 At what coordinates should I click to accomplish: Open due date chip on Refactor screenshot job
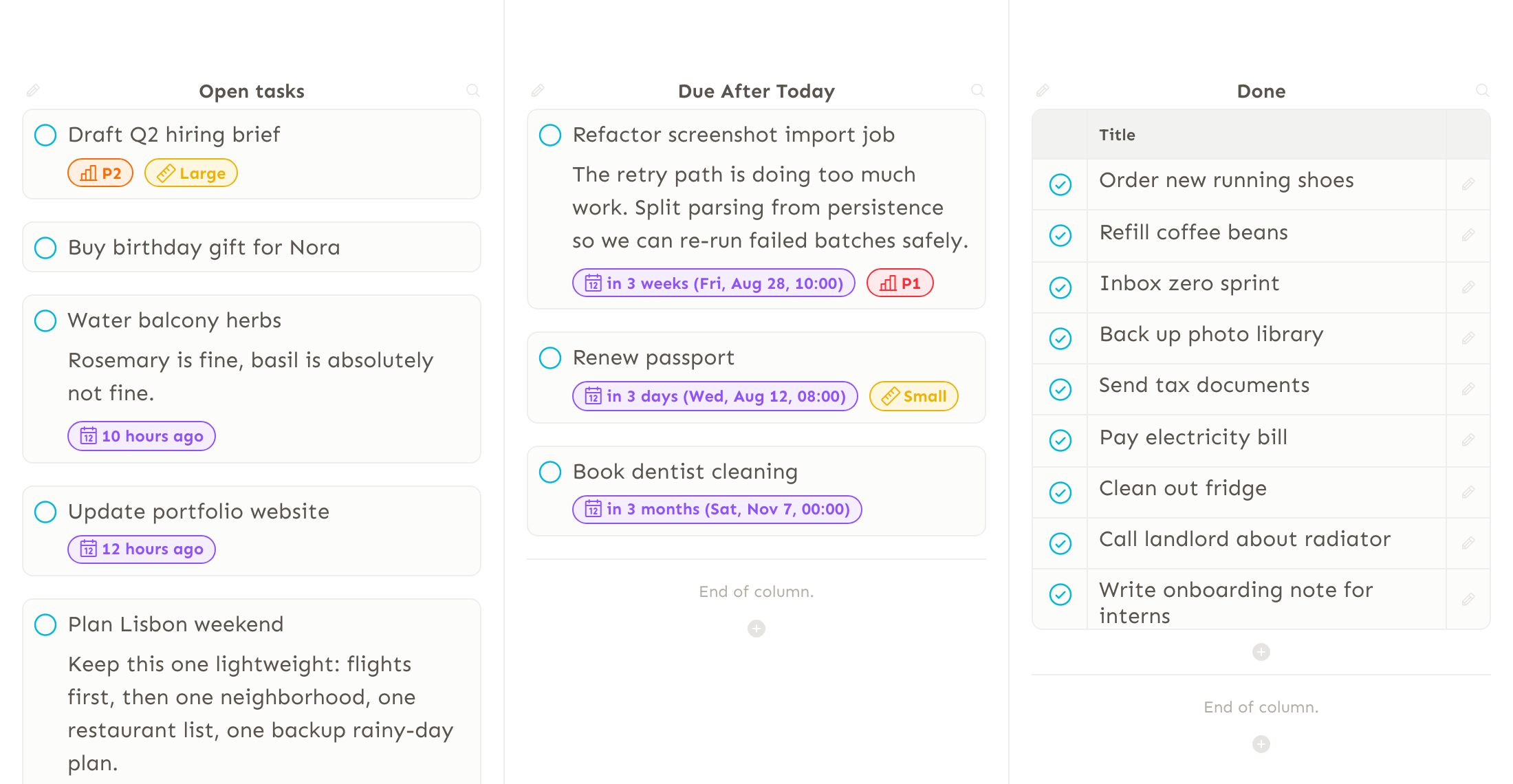click(714, 283)
